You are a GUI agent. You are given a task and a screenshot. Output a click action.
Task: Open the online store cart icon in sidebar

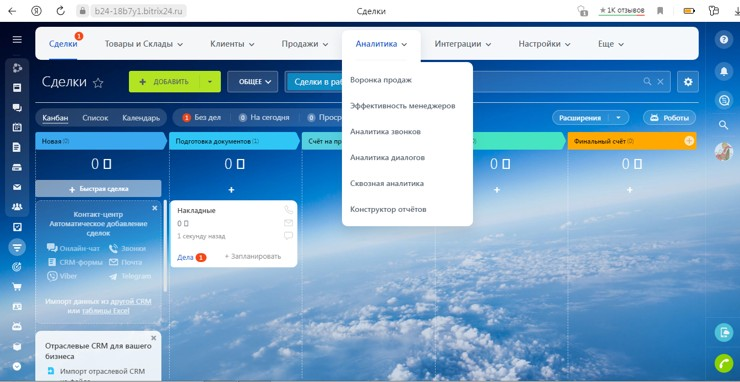click(x=17, y=287)
